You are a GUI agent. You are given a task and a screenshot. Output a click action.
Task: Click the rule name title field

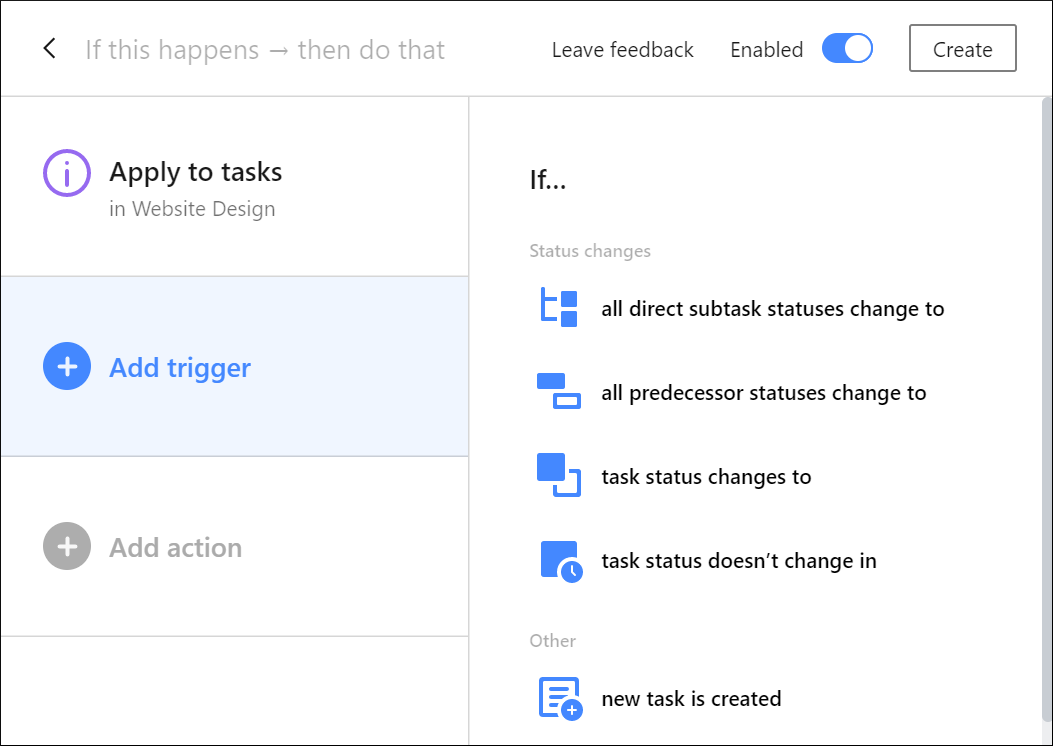point(265,50)
